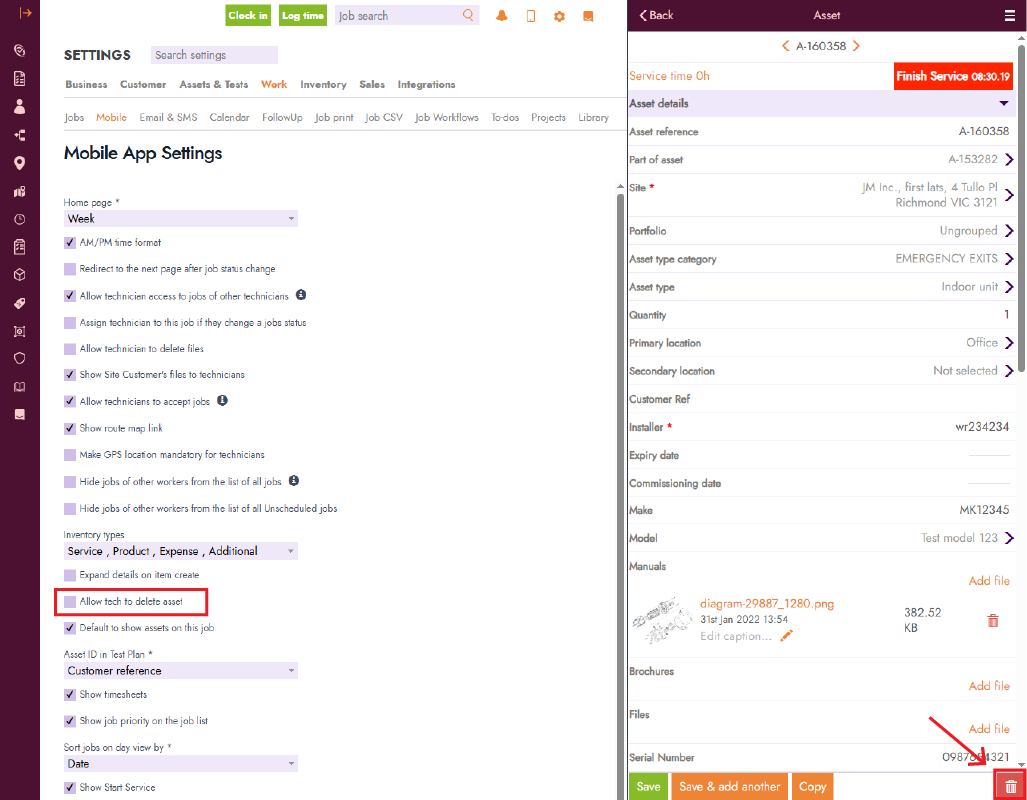Open the Home page Week dropdown
Viewport: 1027px width, 800px height.
tap(181, 218)
